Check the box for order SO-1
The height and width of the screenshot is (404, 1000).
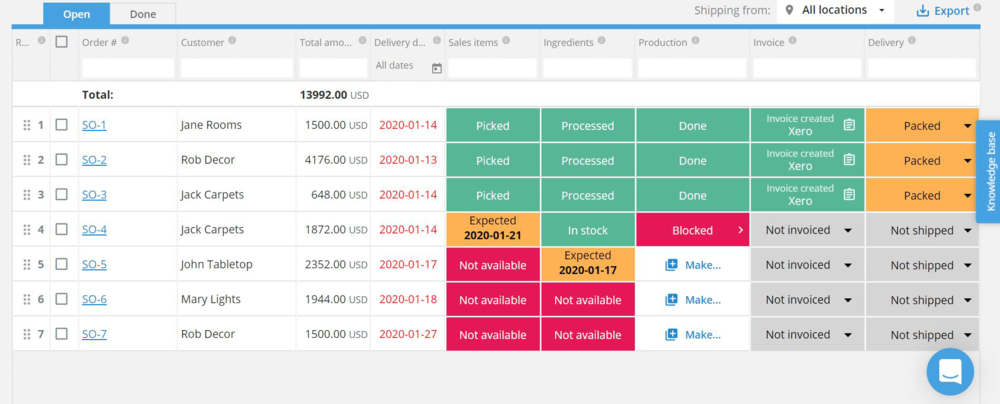61,125
